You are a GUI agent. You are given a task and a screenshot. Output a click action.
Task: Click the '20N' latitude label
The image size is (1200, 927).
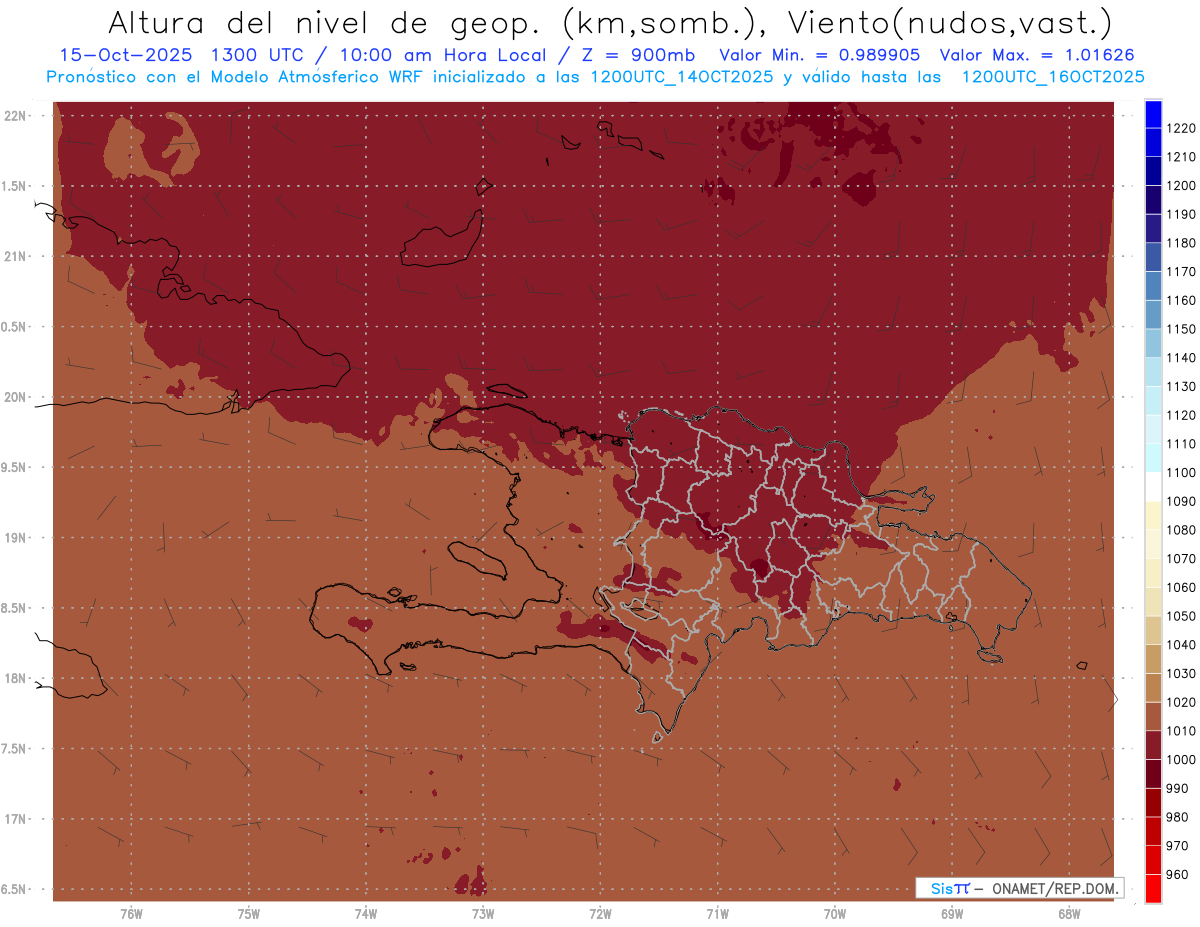[15, 397]
